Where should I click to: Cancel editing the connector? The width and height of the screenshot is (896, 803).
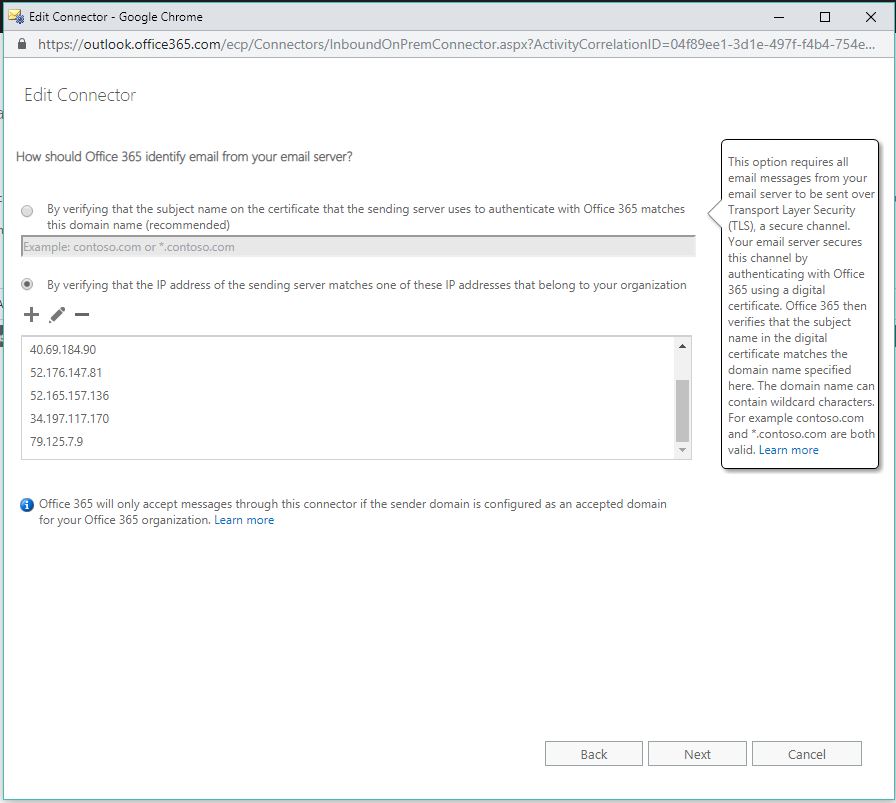807,754
